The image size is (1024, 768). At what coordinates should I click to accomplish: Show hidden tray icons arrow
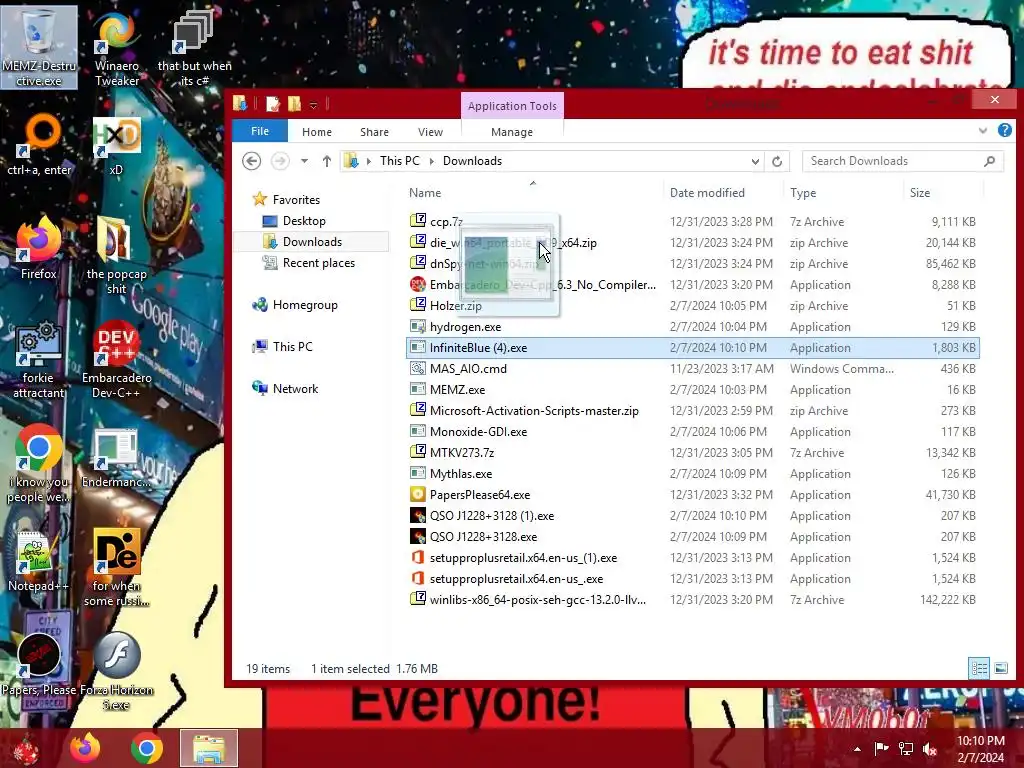tap(857, 749)
